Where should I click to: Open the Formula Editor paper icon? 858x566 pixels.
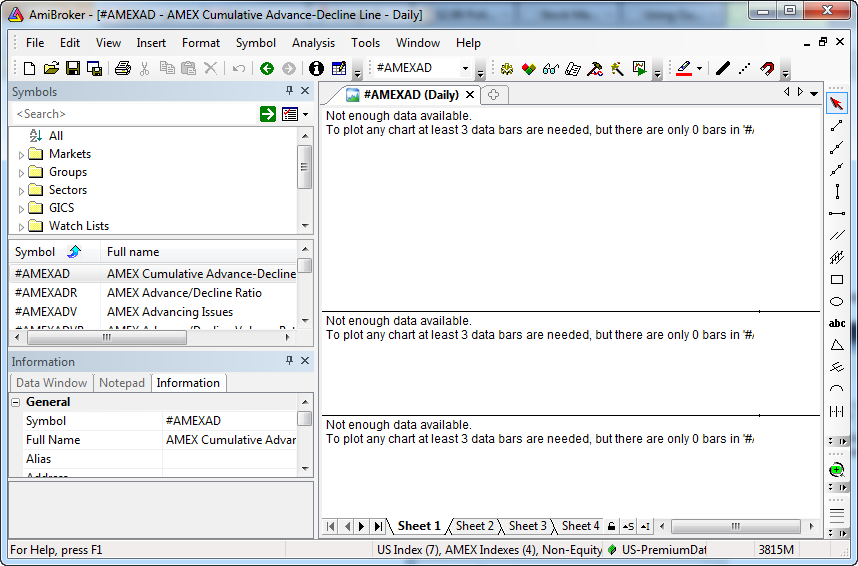pyautogui.click(x=572, y=69)
